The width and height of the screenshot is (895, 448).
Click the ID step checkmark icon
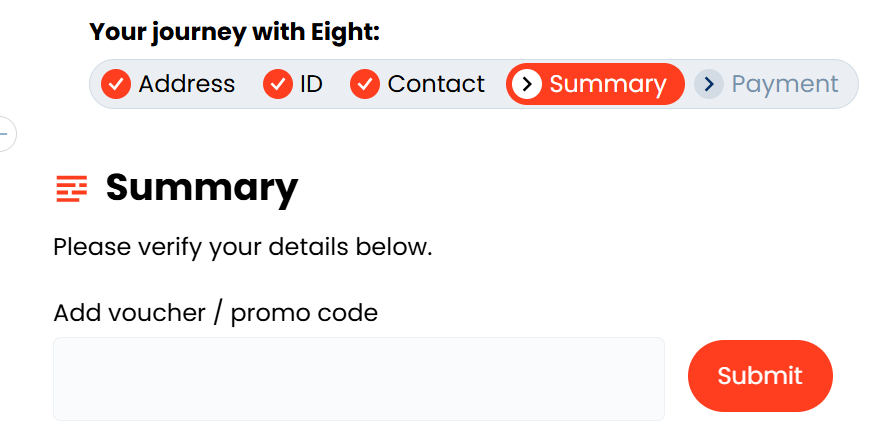278,84
